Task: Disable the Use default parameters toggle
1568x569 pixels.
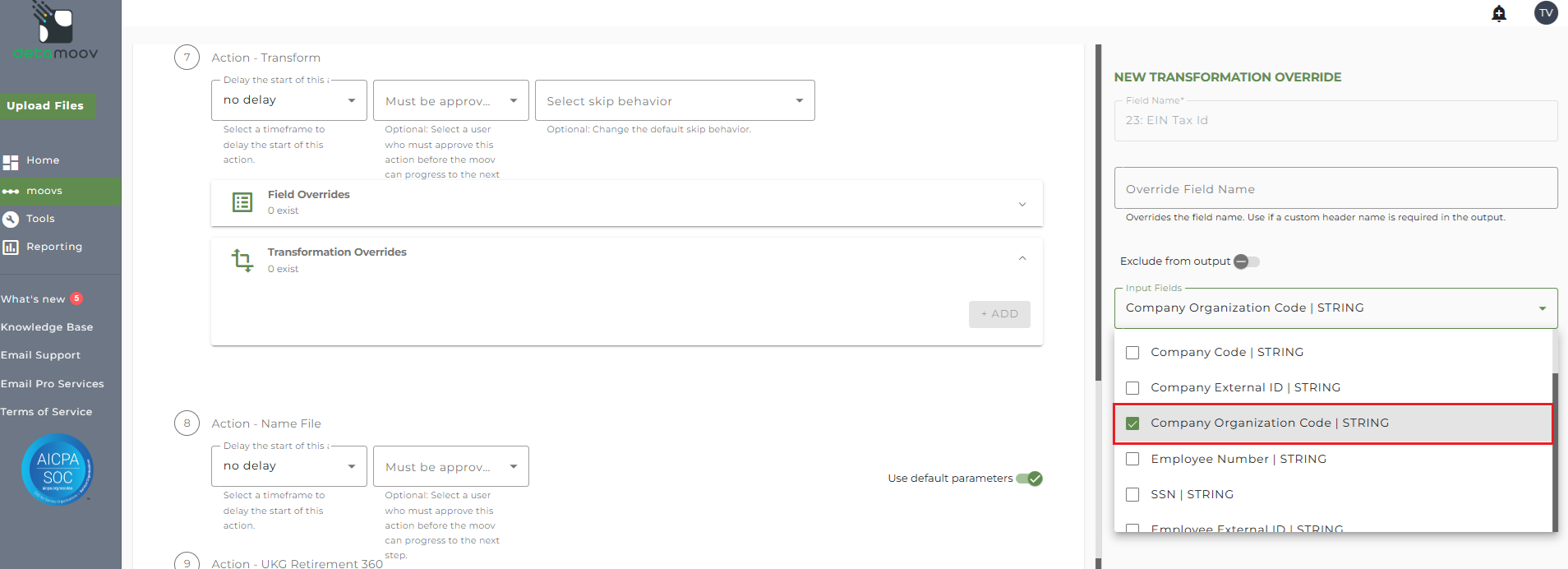Action: click(x=1030, y=479)
